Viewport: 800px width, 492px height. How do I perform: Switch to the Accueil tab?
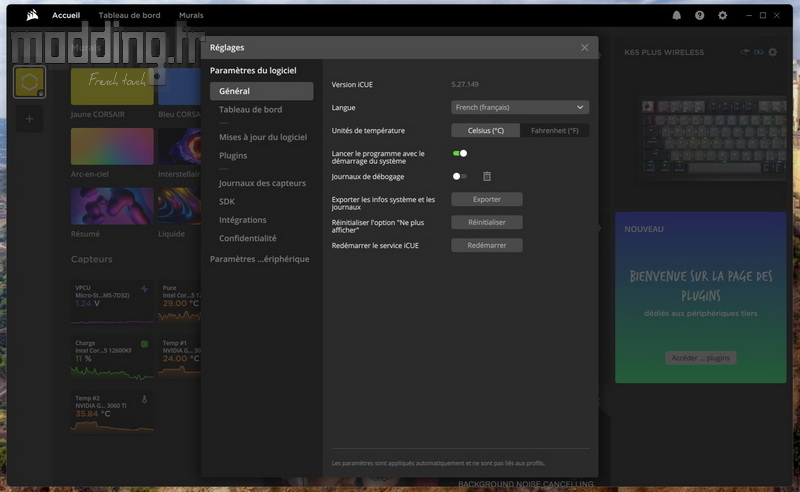coord(66,15)
